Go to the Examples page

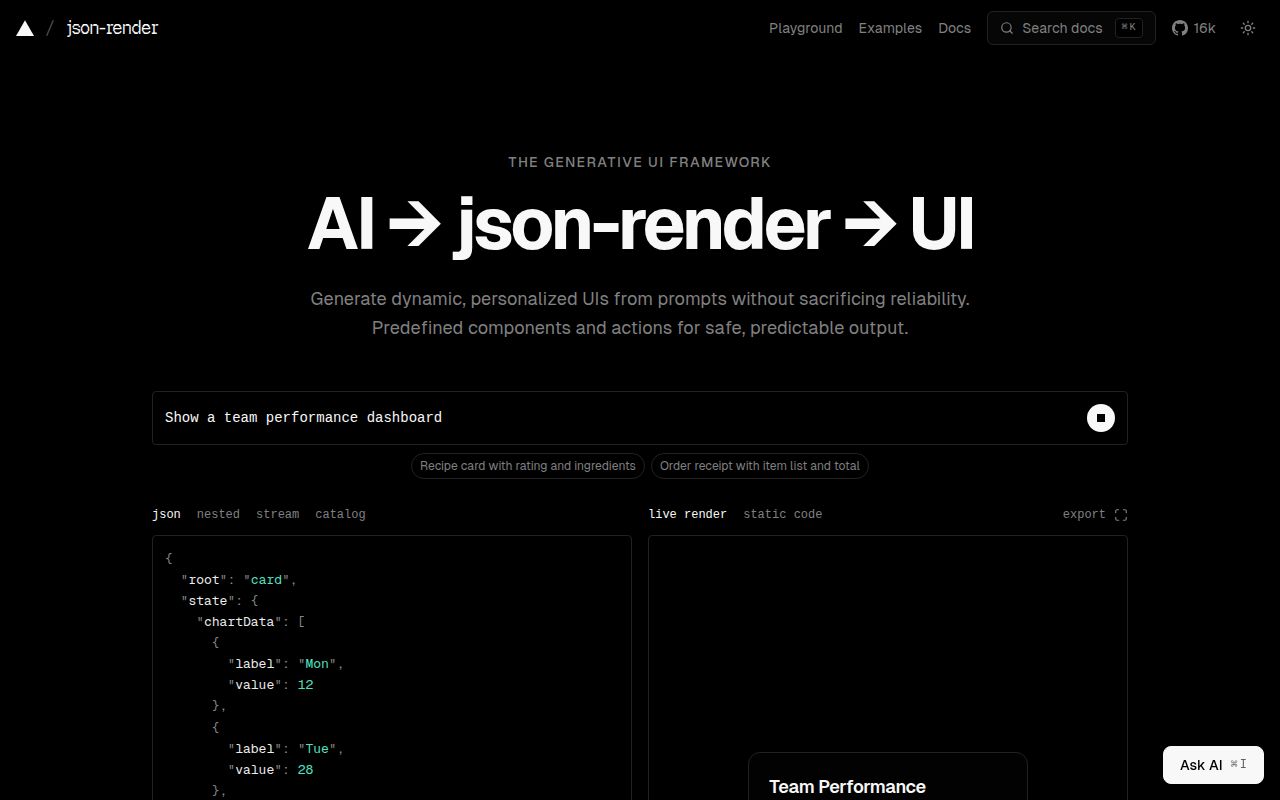point(890,28)
